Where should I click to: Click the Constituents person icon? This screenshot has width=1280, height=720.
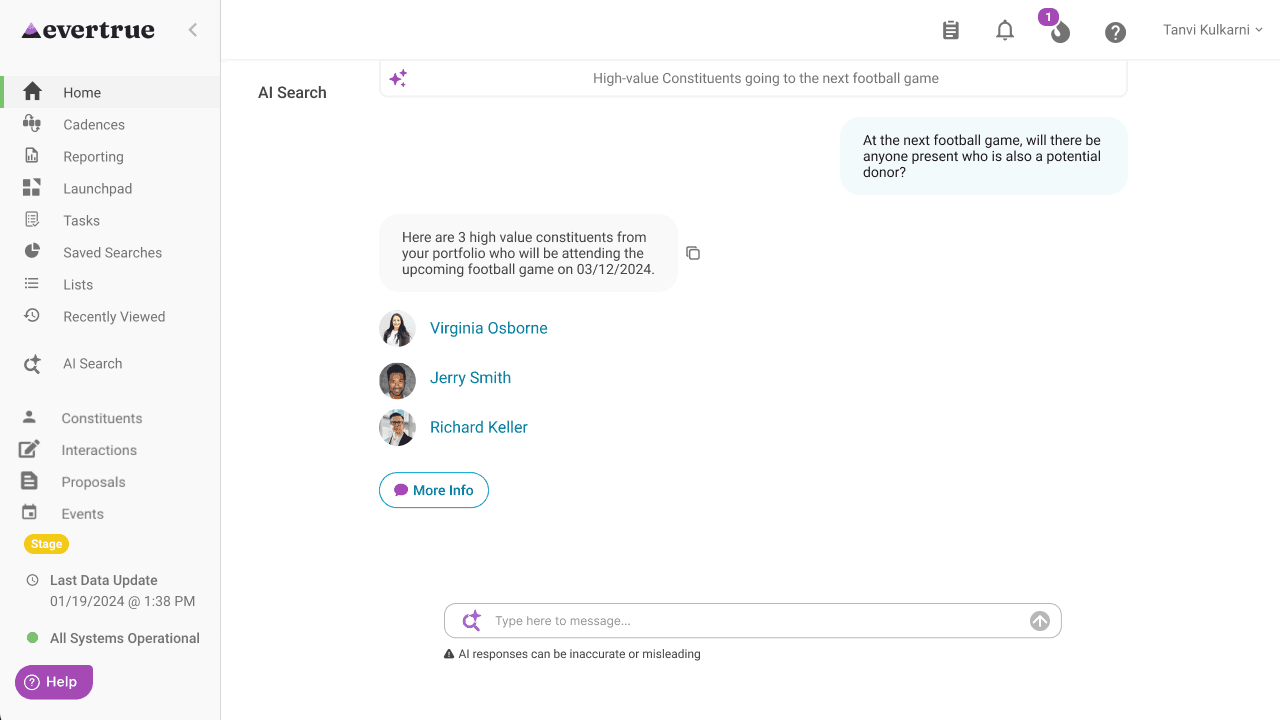30,417
